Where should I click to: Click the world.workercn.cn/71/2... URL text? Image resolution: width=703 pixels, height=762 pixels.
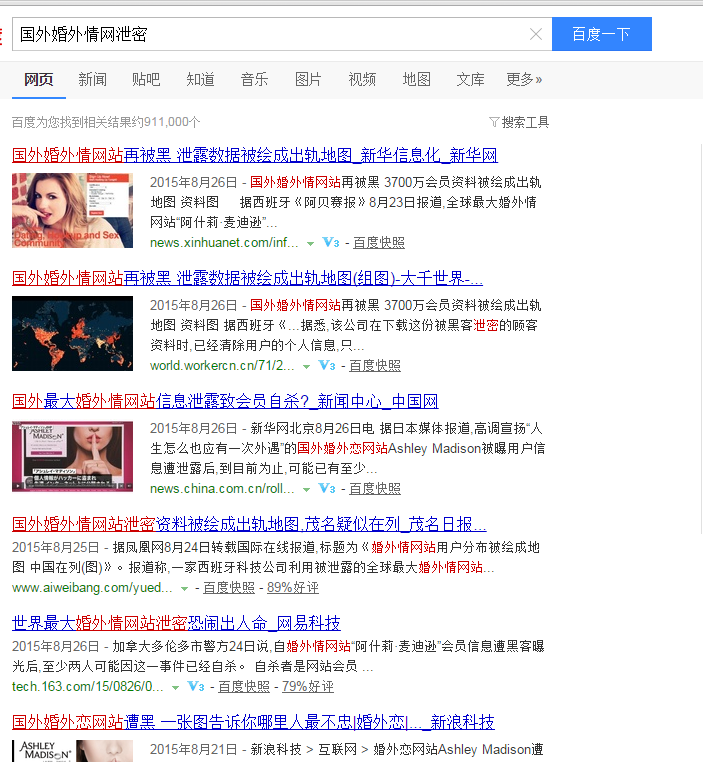pos(222,365)
